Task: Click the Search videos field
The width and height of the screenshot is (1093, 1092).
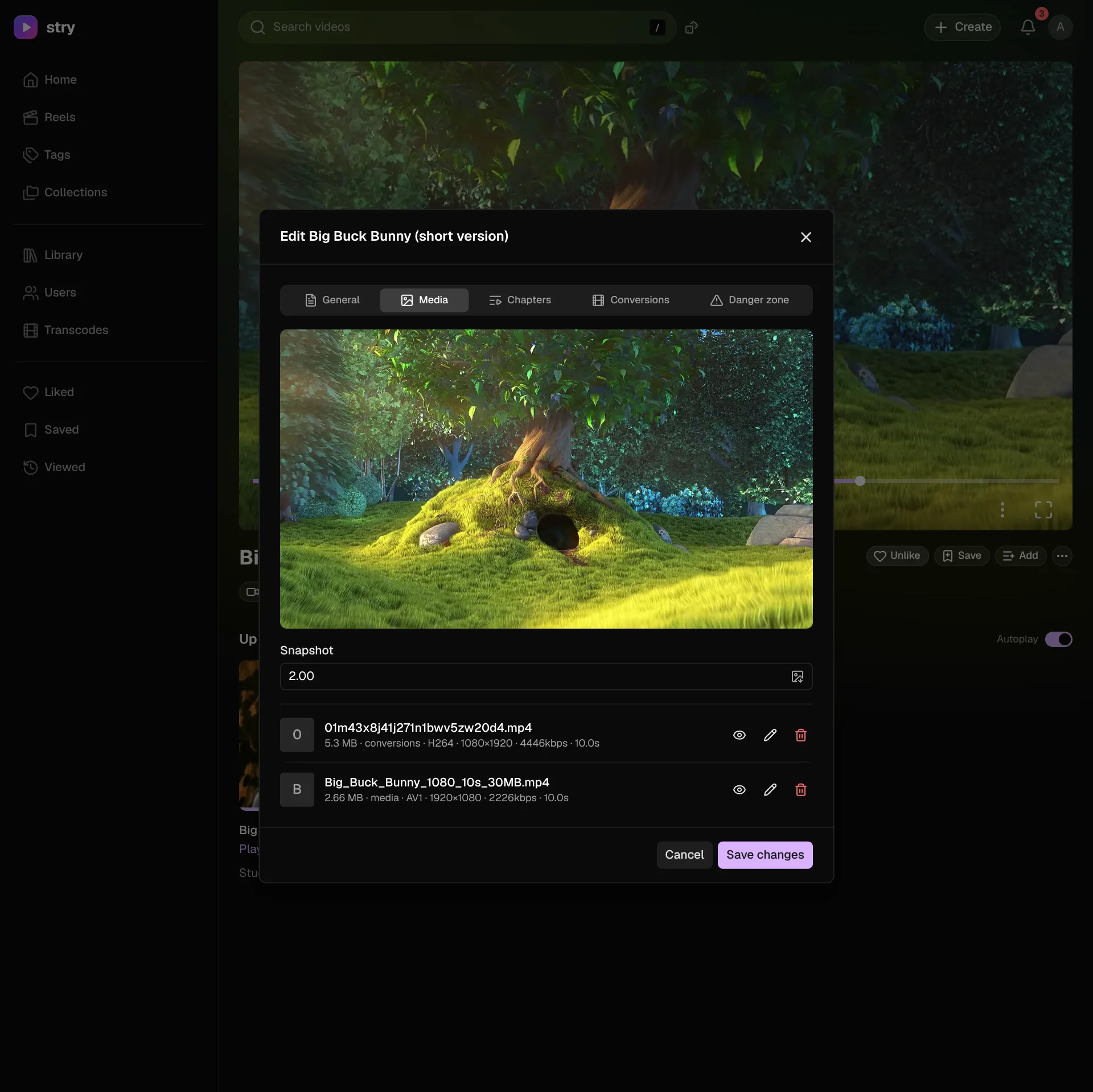Action: pos(458,27)
